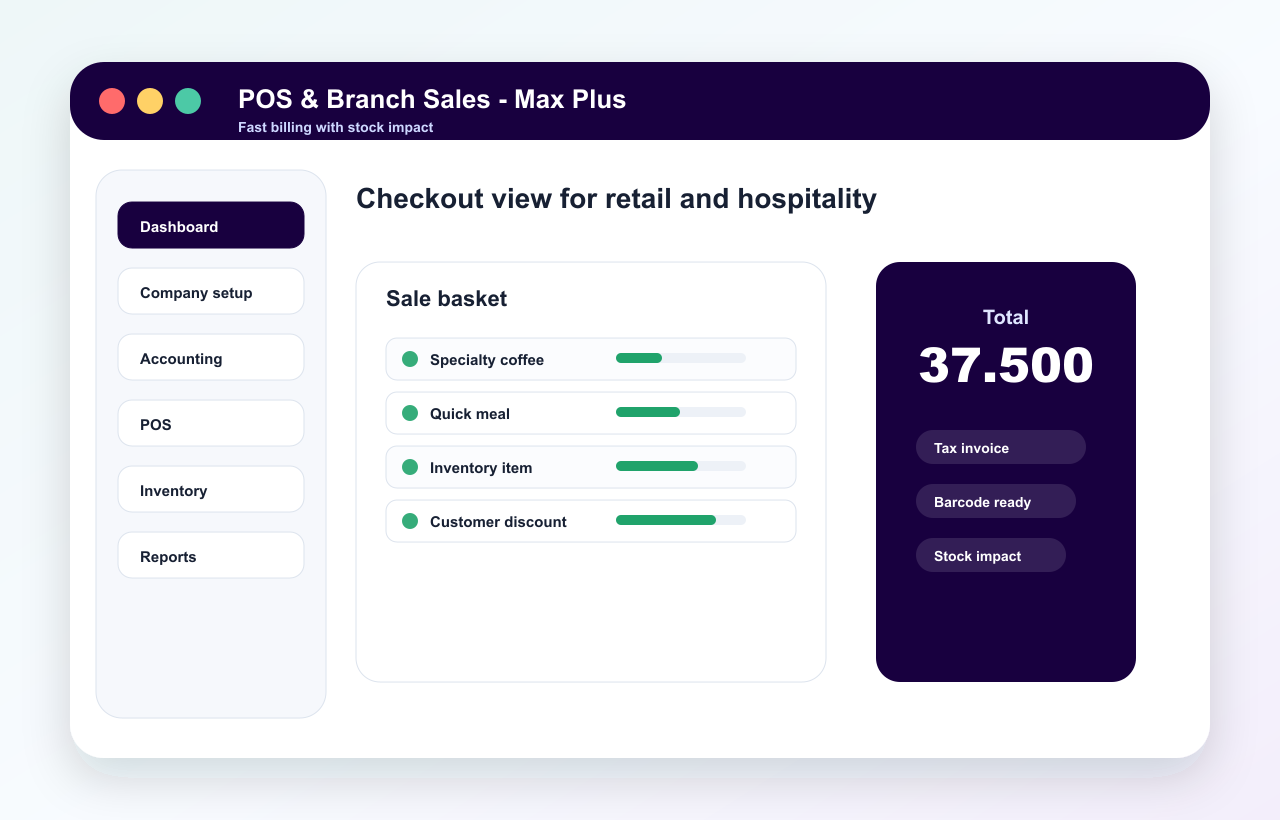This screenshot has height=820, width=1280.
Task: Open the Dashboard sidebar item
Action: 211,225
